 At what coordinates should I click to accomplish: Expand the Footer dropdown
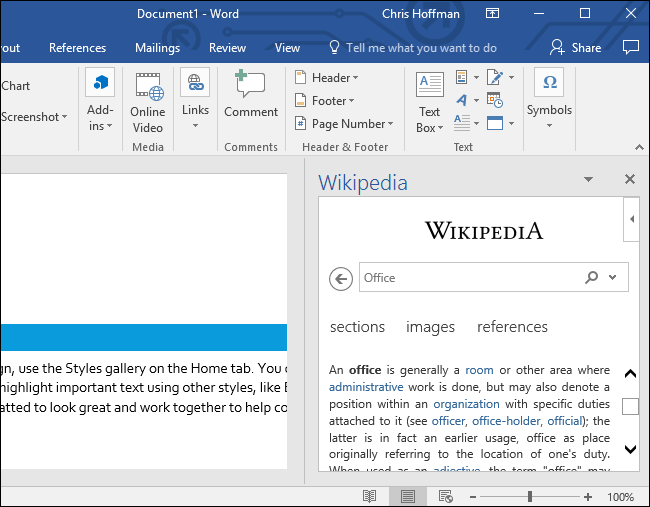click(352, 101)
